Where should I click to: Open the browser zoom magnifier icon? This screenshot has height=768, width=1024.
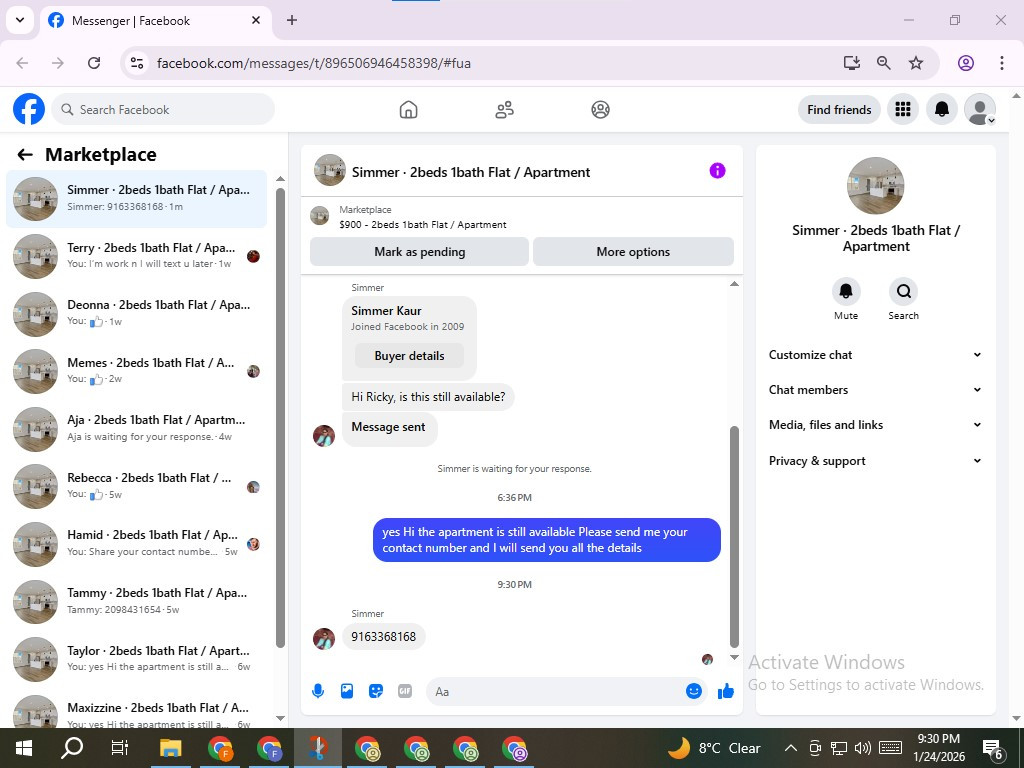pyautogui.click(x=884, y=63)
